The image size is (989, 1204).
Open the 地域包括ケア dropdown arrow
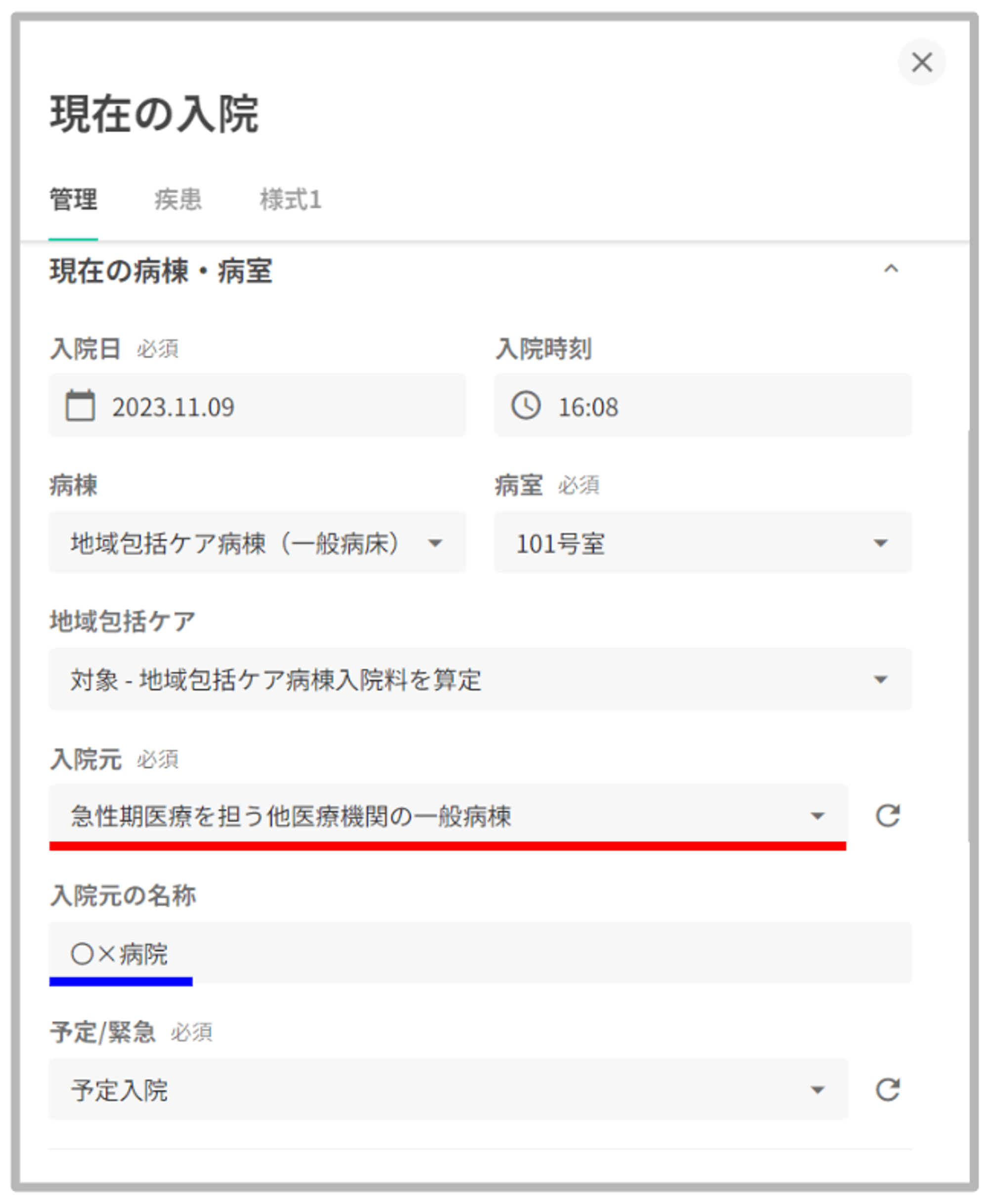coord(880,679)
